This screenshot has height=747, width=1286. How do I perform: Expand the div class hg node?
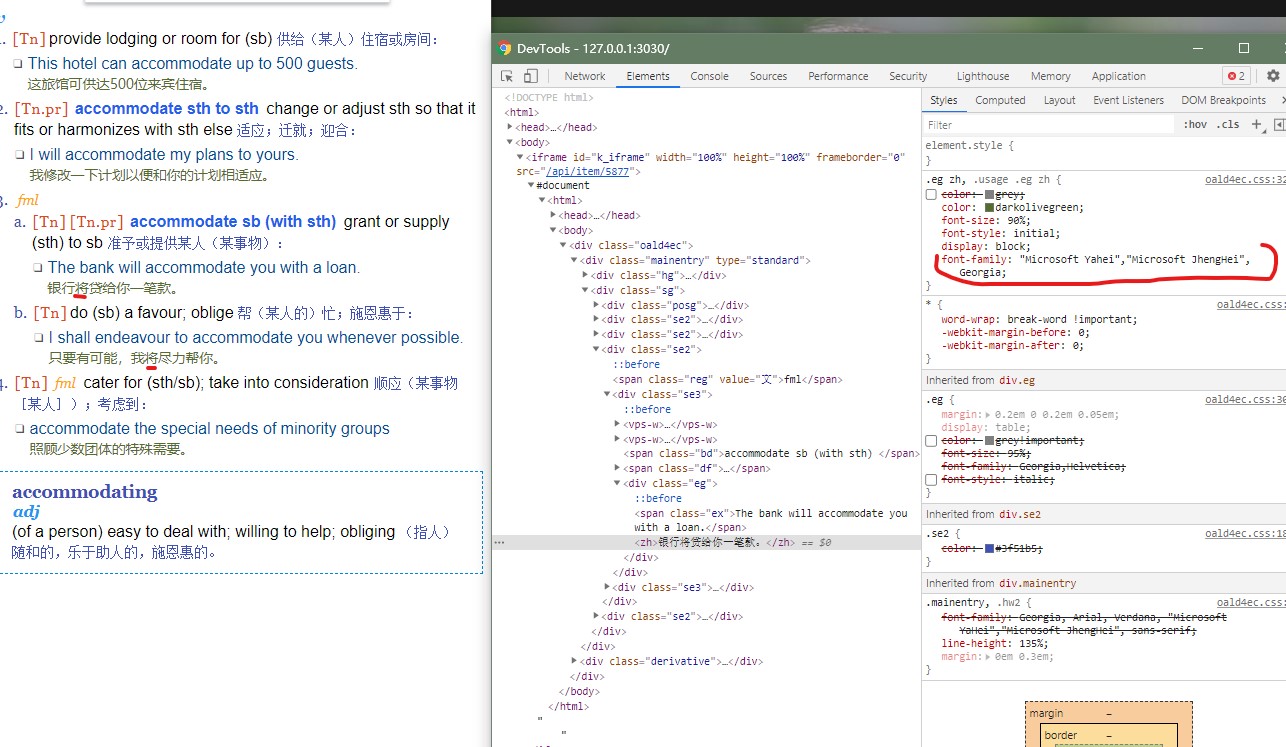pyautogui.click(x=585, y=275)
